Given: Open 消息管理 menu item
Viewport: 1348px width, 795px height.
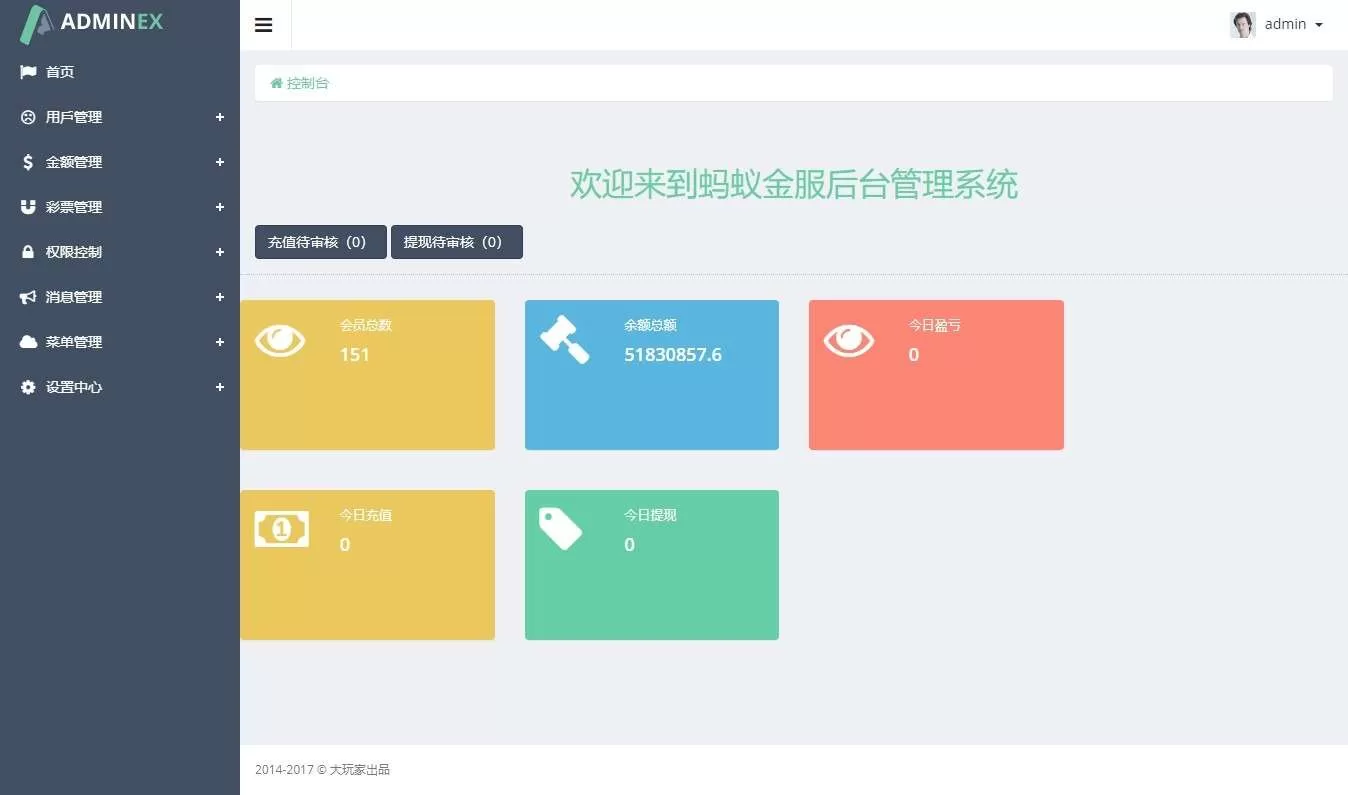Looking at the screenshot, I should pyautogui.click(x=74, y=297).
